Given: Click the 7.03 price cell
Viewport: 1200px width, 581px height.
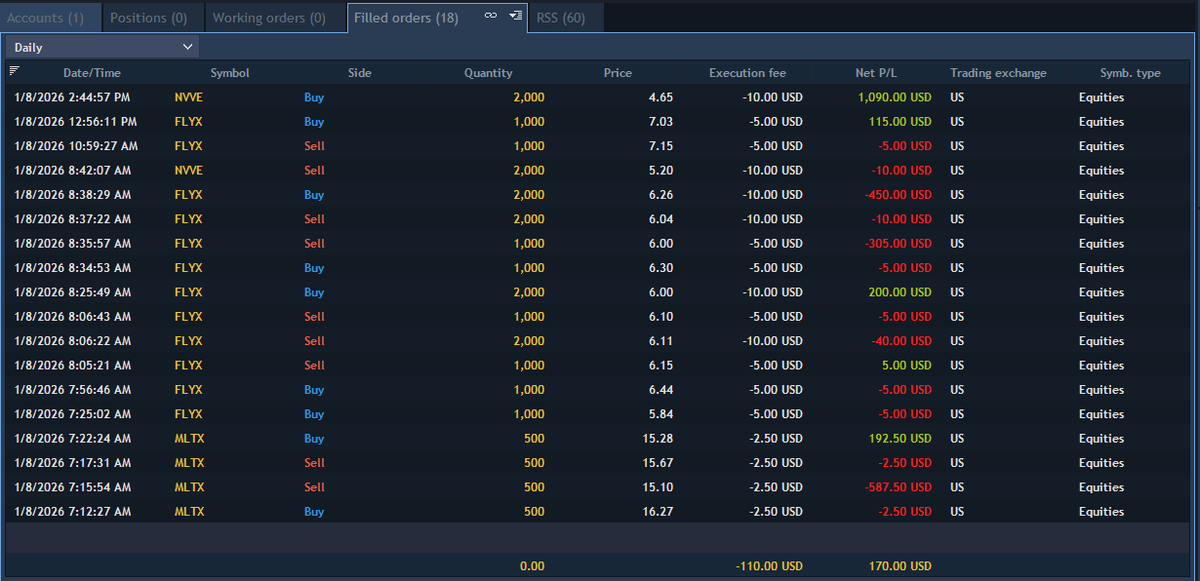Looking at the screenshot, I should click(x=660, y=122).
